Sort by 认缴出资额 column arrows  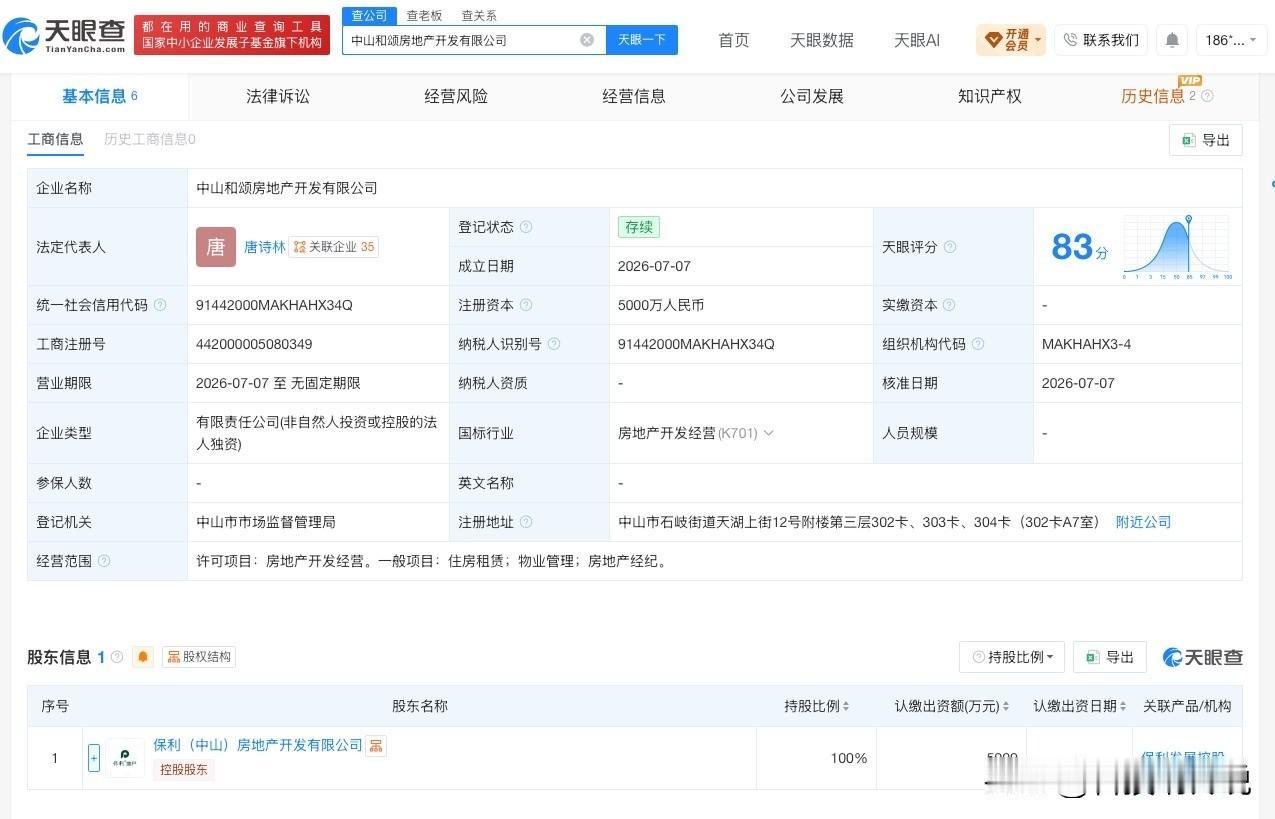pos(1006,706)
